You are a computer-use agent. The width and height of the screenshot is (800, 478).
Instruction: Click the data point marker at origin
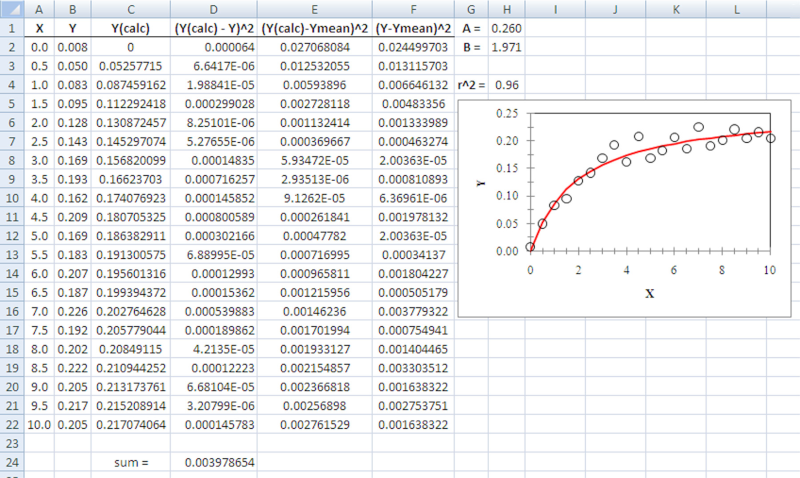click(531, 247)
